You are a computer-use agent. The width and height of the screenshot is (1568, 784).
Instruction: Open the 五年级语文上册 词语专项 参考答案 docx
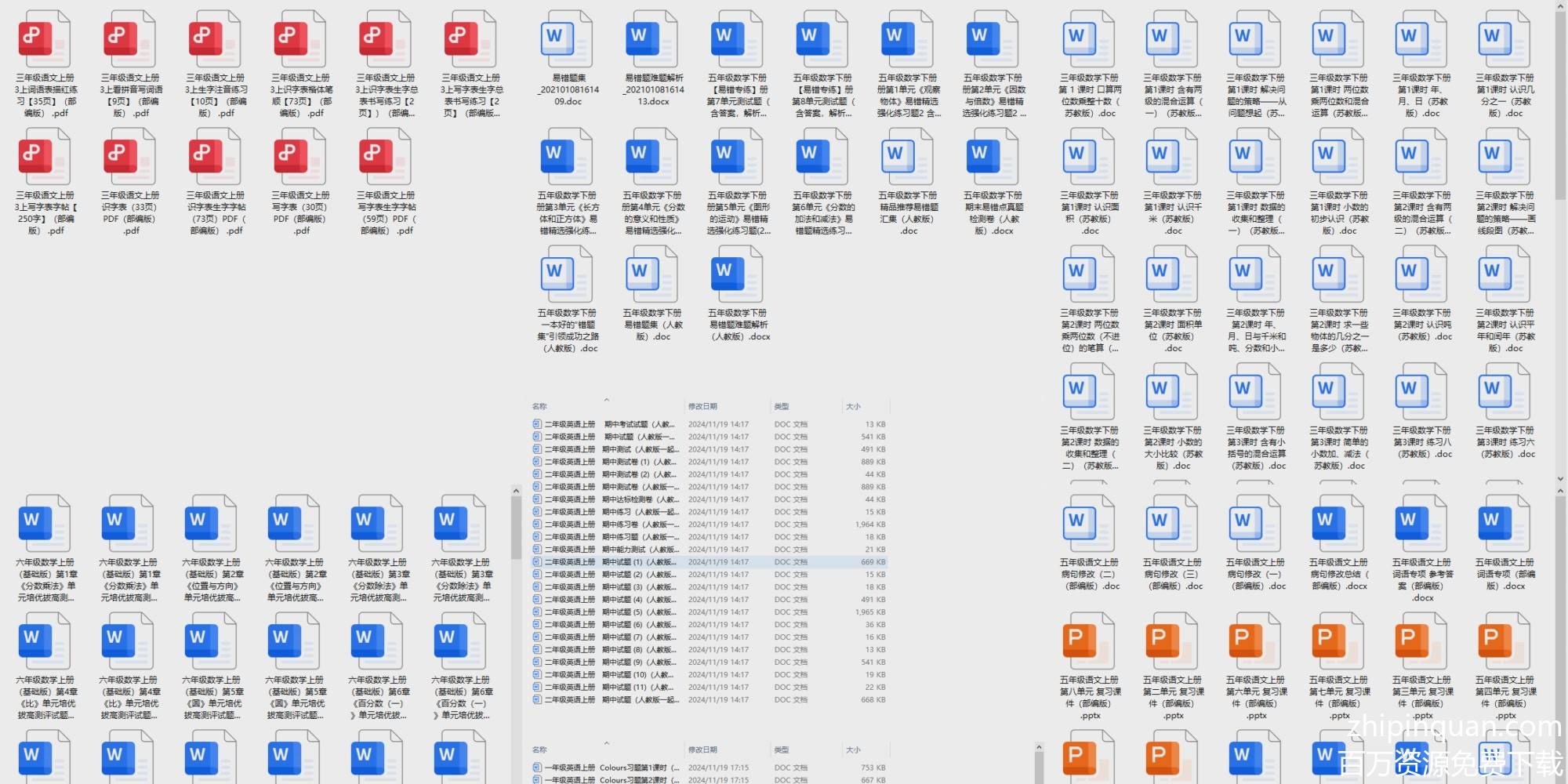pos(1421,525)
